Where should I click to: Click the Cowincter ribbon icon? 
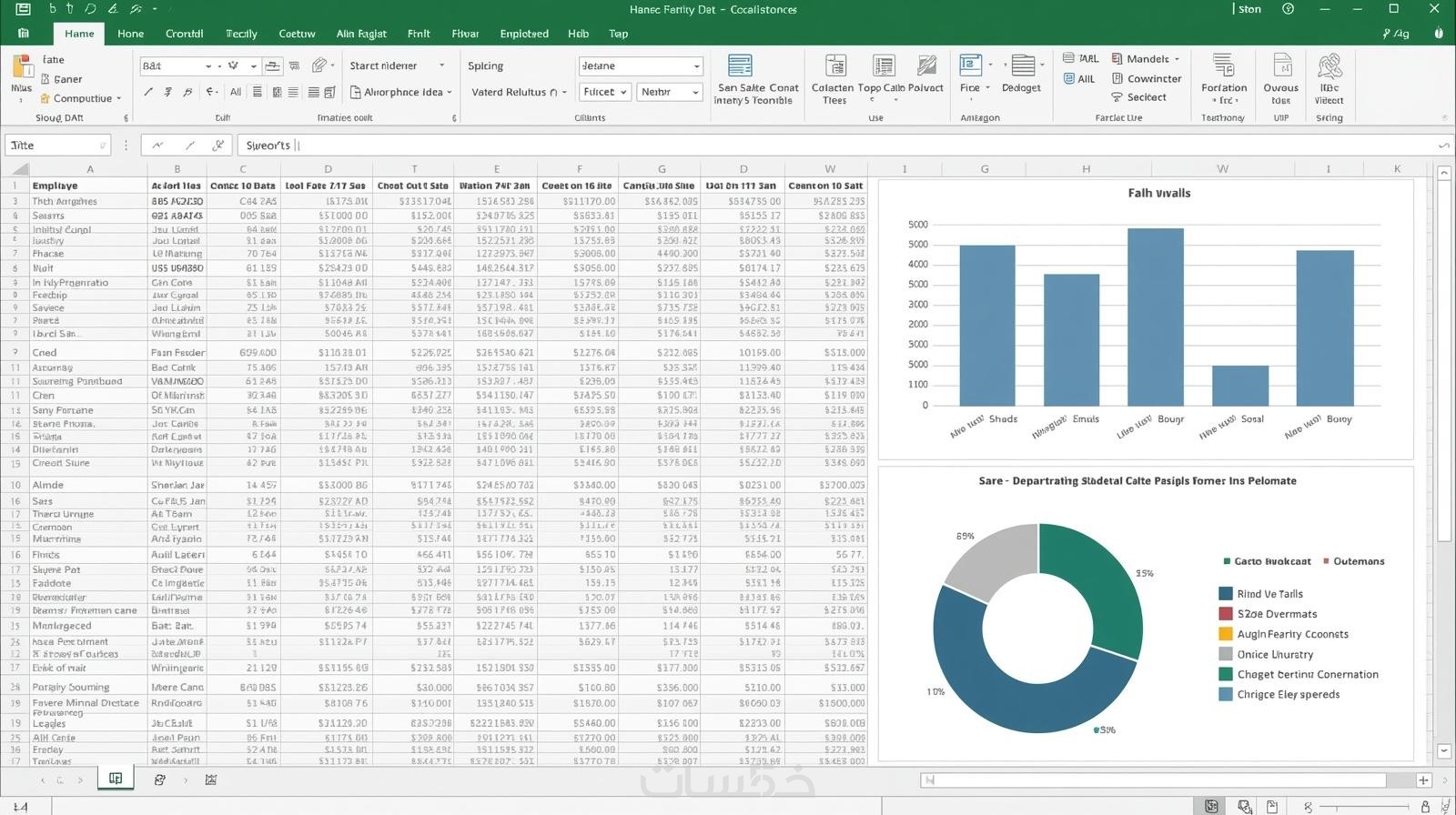coord(1117,78)
